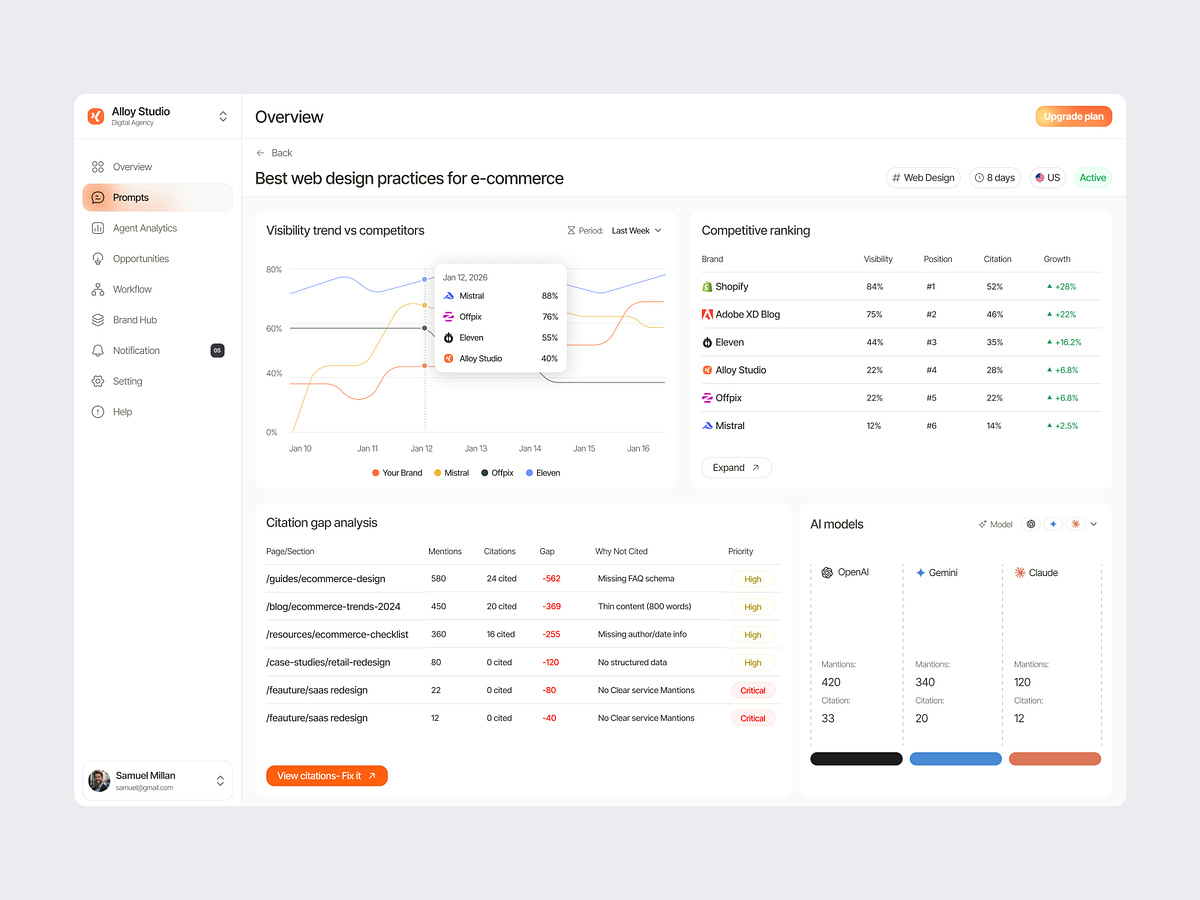The image size is (1200, 900).
Task: Click the Upgrade plan button
Action: coord(1073,117)
